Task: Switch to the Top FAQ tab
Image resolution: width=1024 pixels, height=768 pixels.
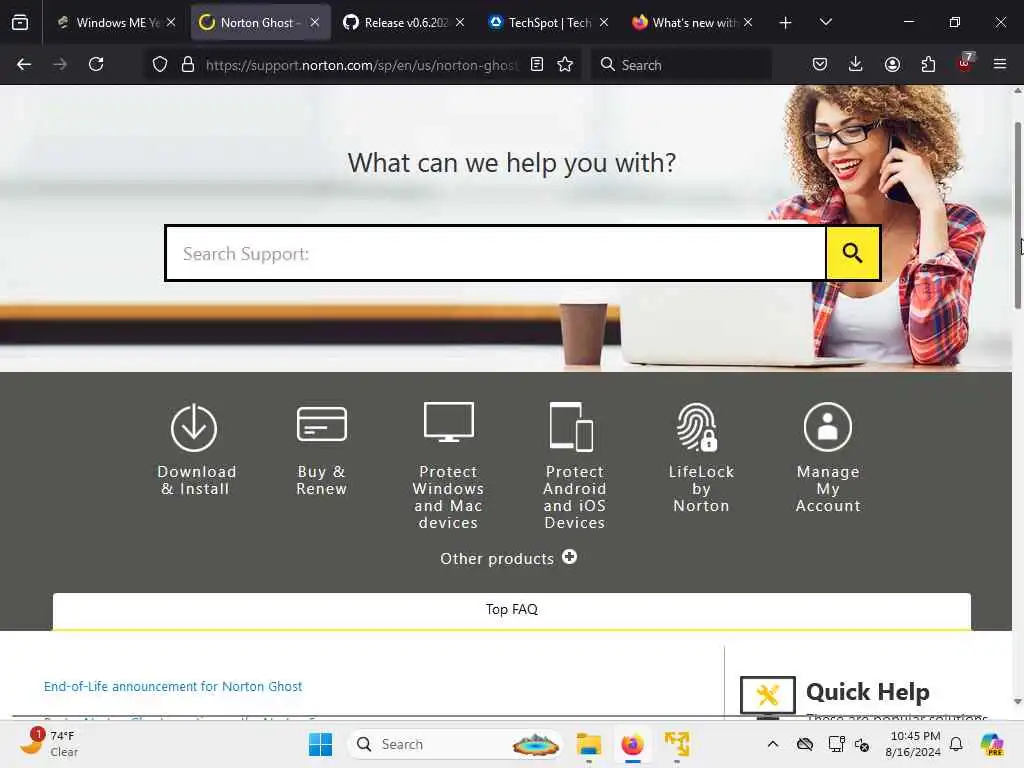Action: [512, 610]
